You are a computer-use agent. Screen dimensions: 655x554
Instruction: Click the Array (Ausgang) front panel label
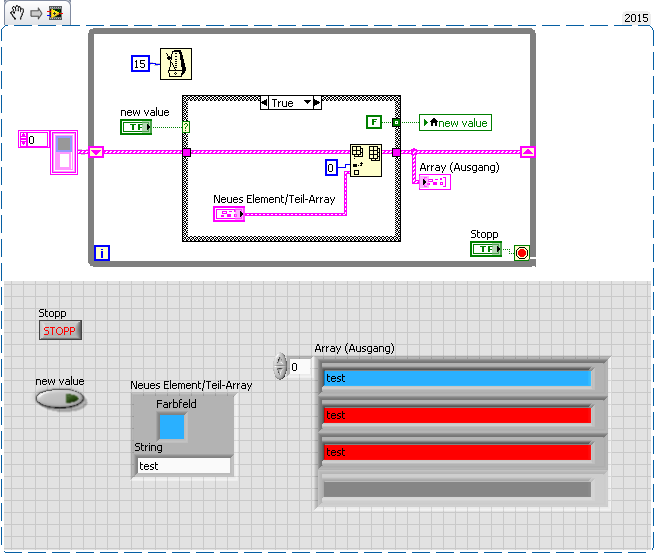[354, 348]
